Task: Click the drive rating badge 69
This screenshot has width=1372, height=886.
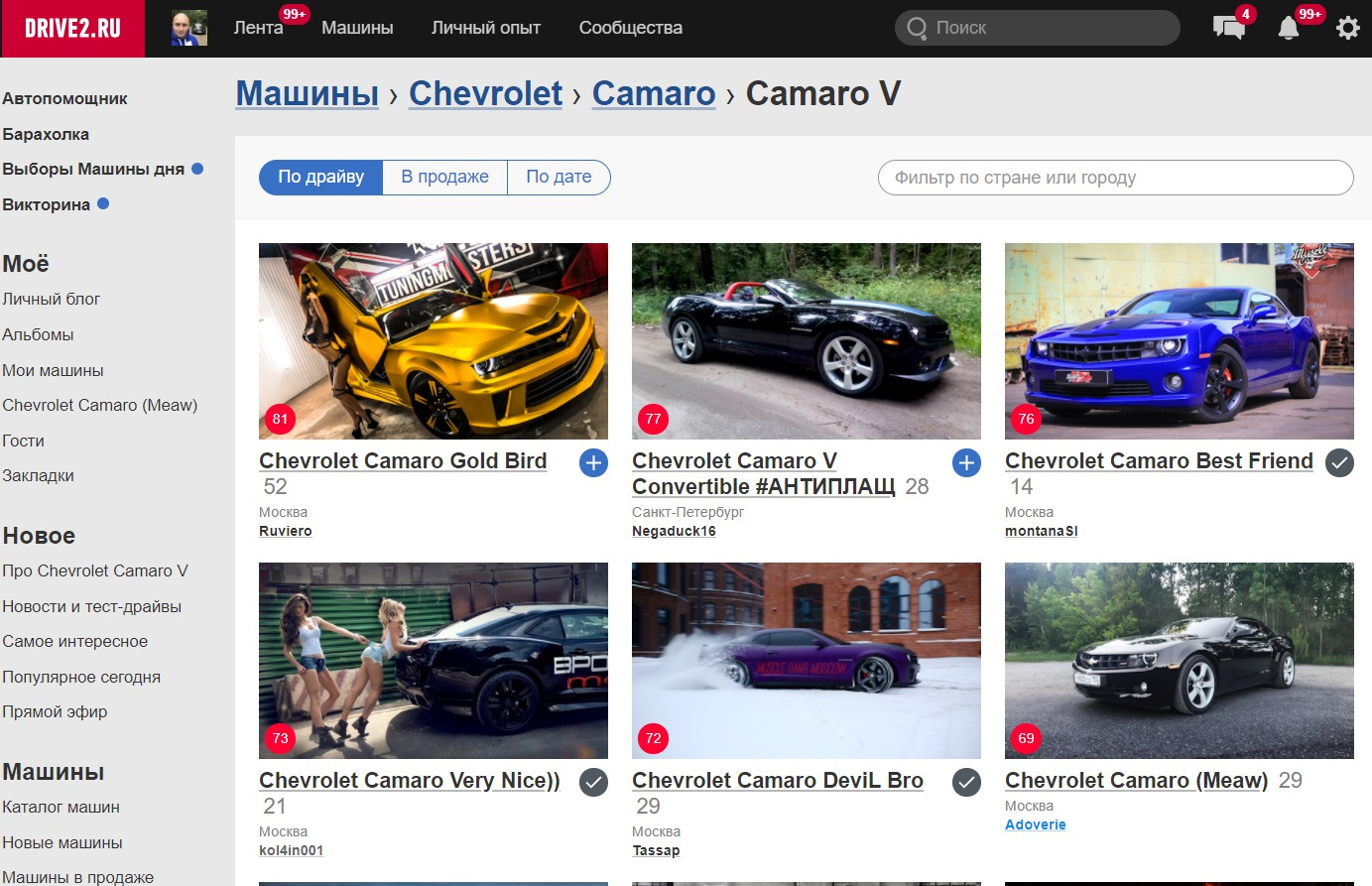Action: (1026, 738)
